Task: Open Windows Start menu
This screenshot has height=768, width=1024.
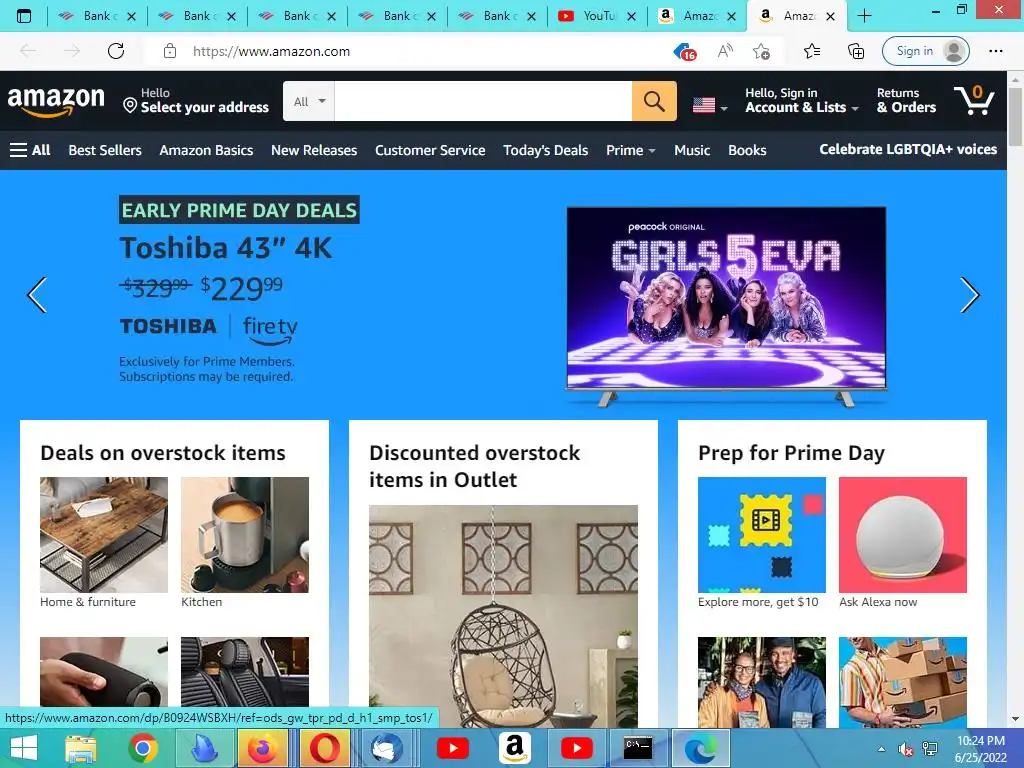Action: (x=24, y=748)
